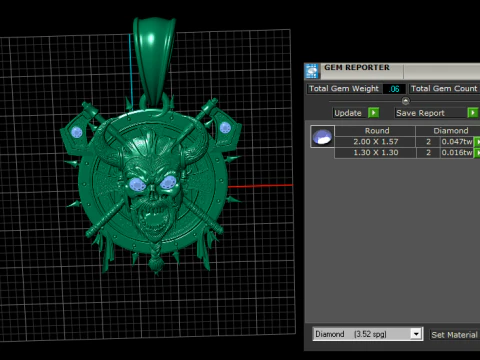Select the gem on the left axe head
The image size is (480, 360).
point(77,132)
